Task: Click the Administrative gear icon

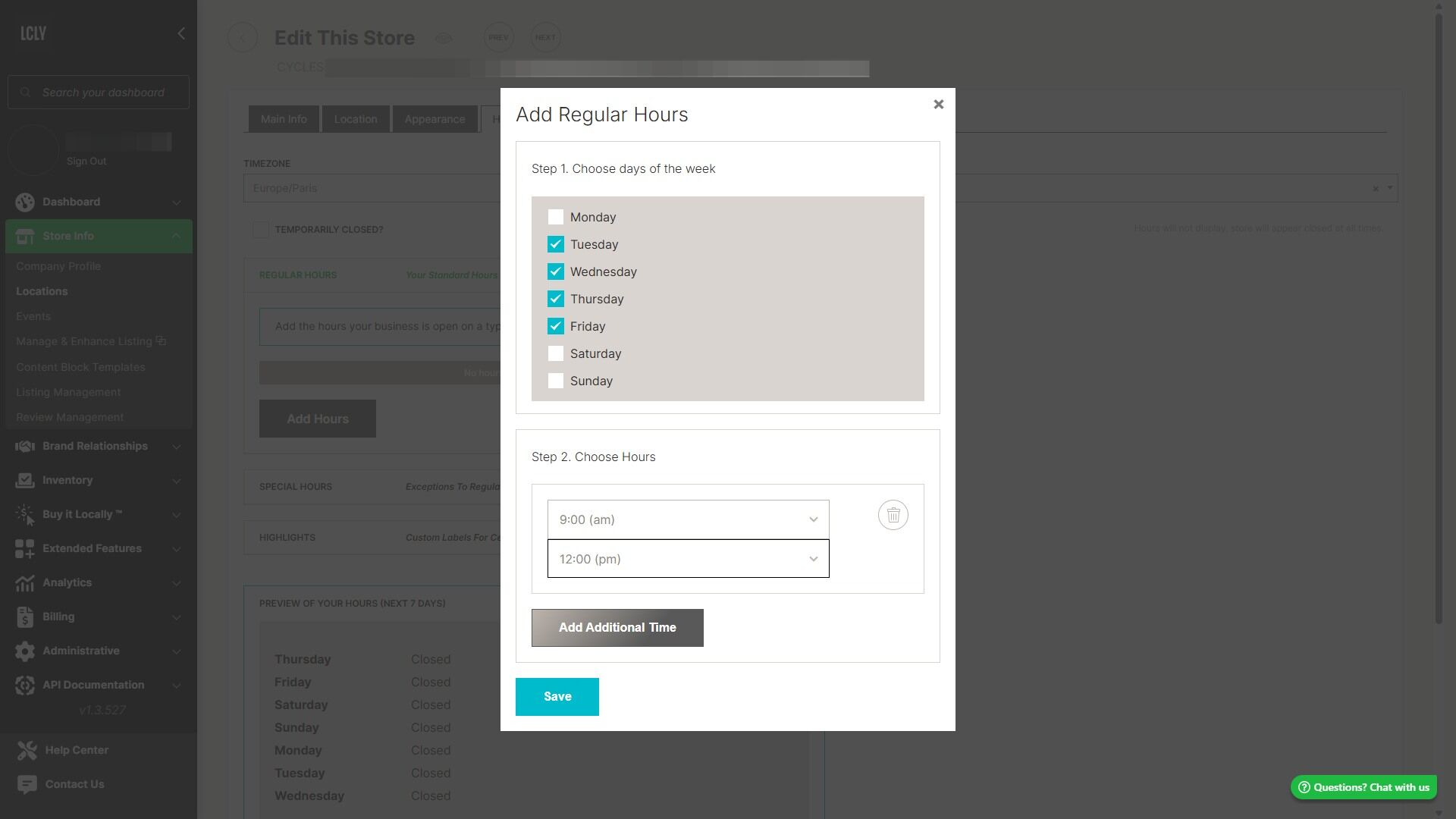Action: [x=25, y=651]
